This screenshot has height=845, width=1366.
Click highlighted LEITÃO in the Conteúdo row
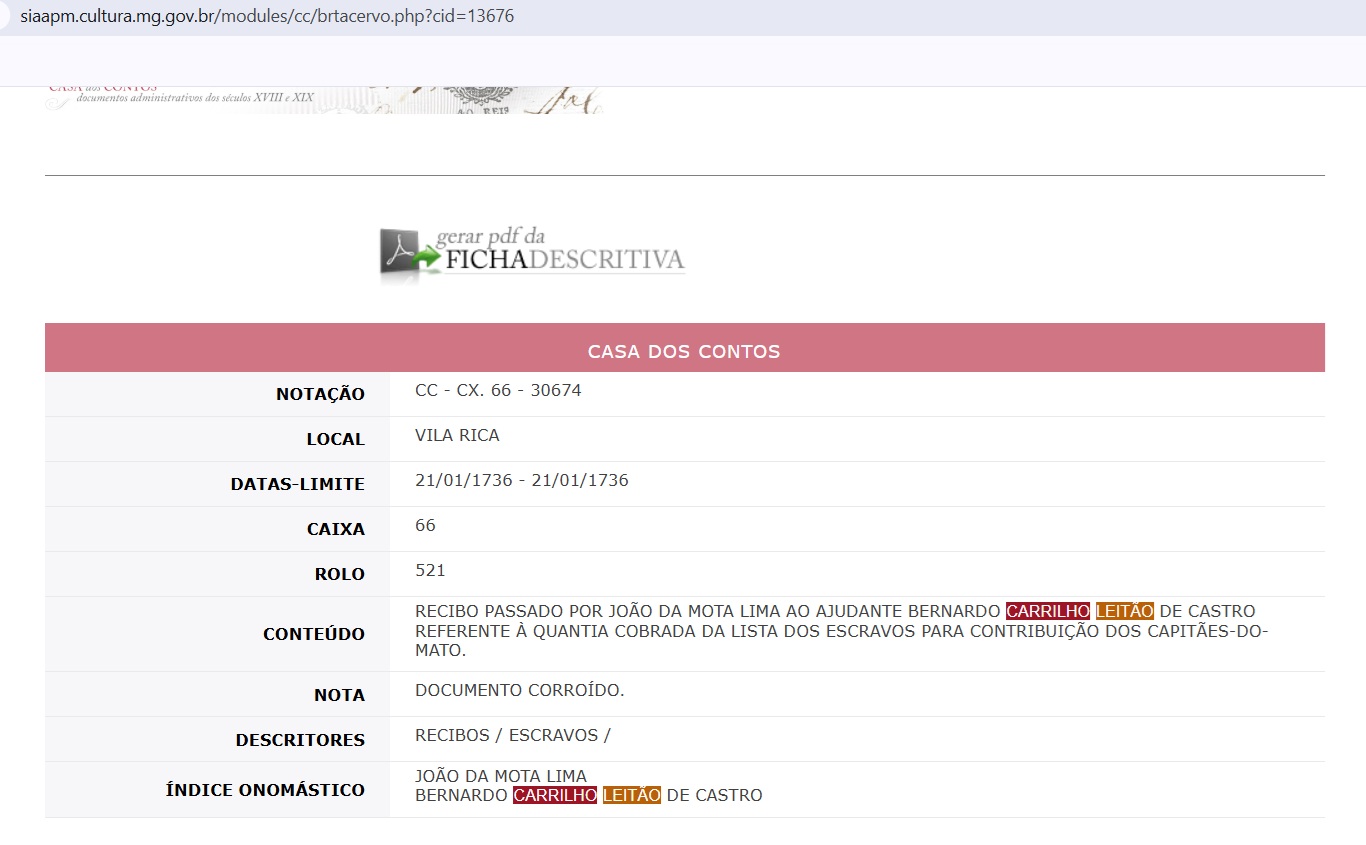[x=1124, y=611]
